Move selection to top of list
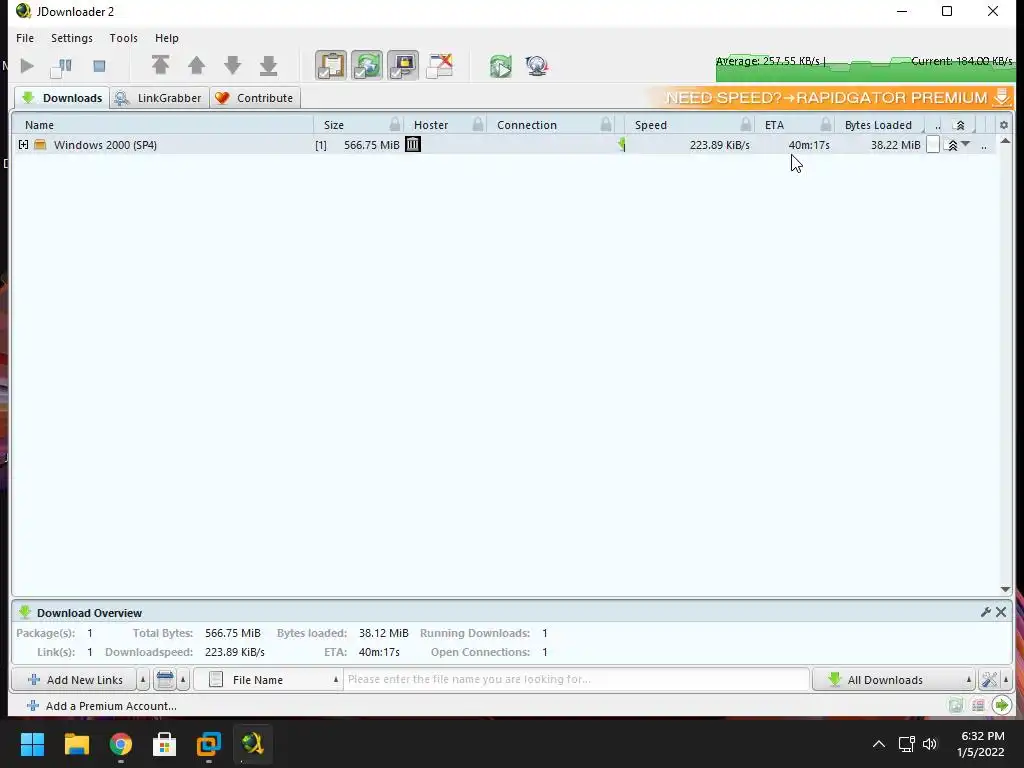Viewport: 1024px width, 768px height. 160,66
